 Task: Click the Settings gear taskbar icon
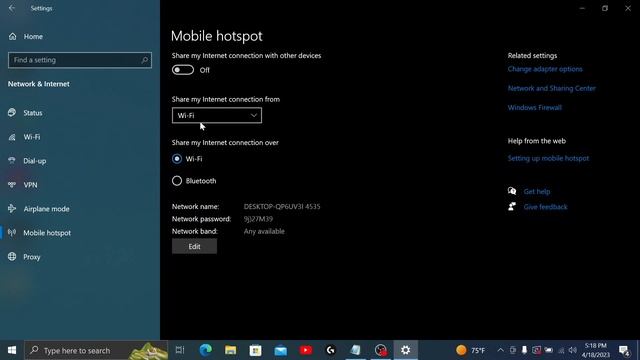click(405, 350)
